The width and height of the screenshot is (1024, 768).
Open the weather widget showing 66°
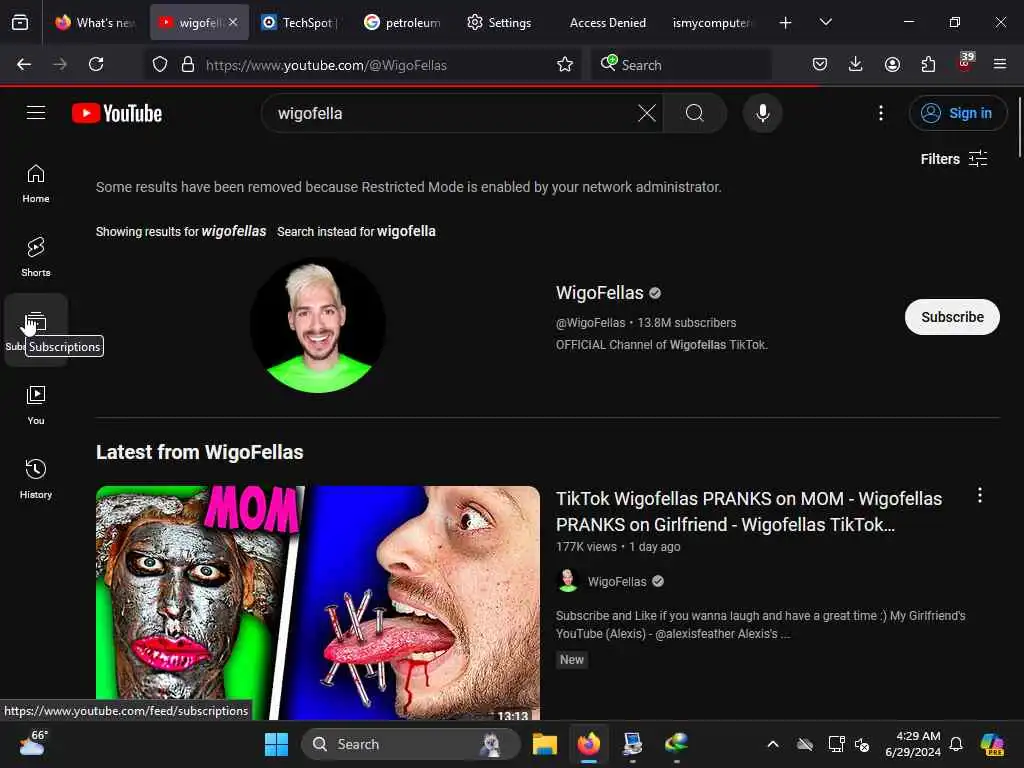[33, 743]
